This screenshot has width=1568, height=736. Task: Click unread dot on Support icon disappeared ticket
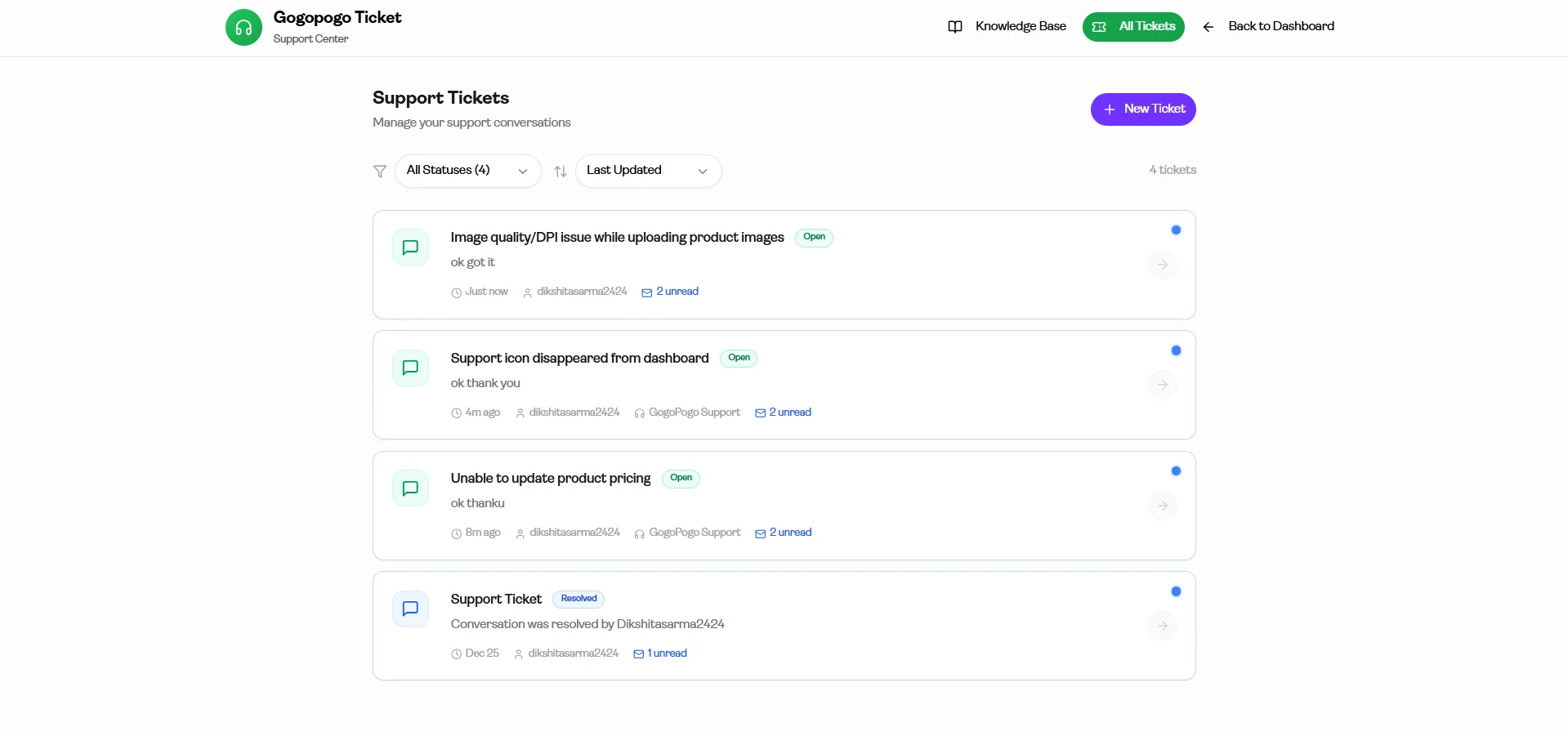coord(1176,350)
